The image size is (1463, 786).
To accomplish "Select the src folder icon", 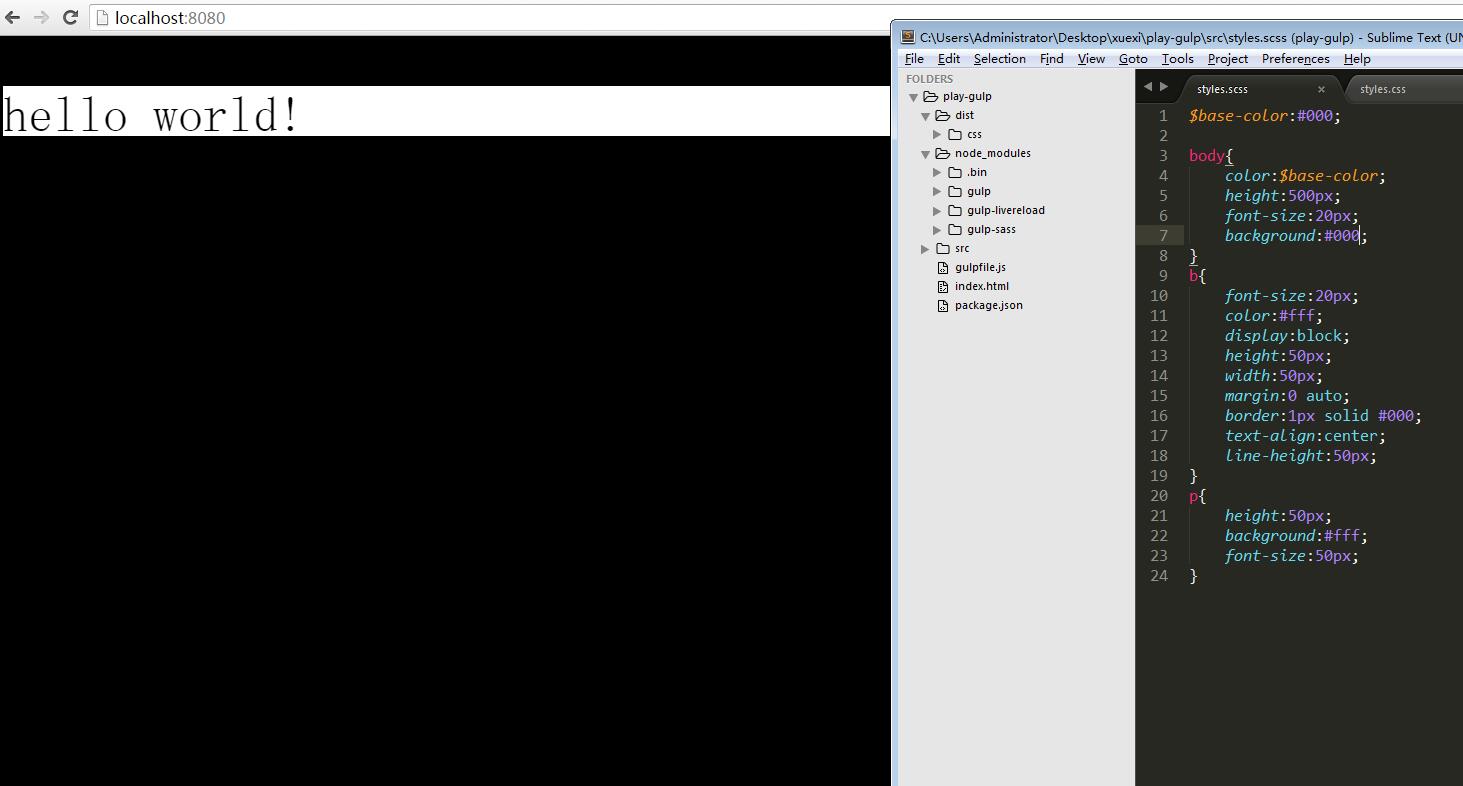I will (x=943, y=248).
